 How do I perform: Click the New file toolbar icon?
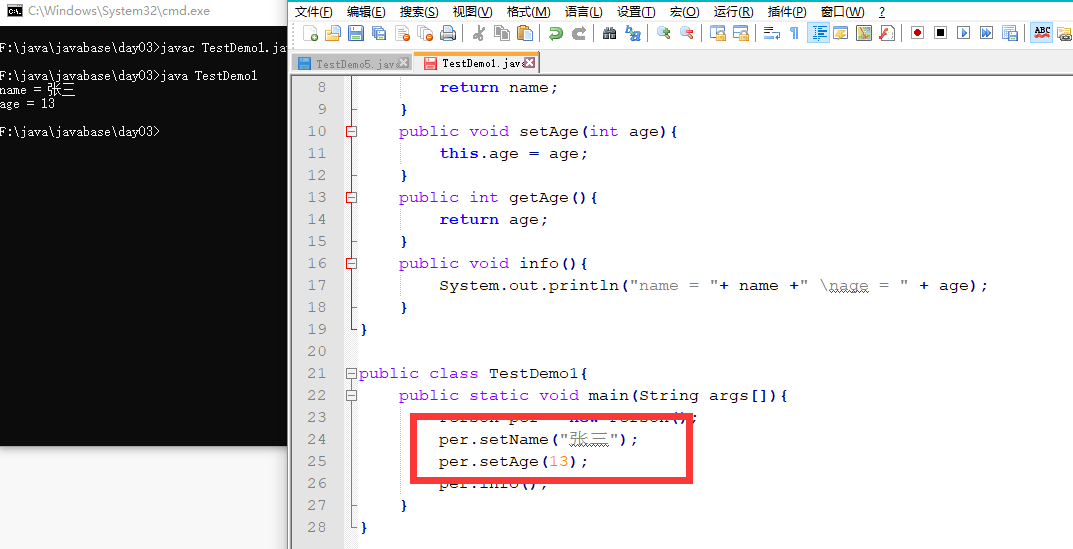click(310, 33)
